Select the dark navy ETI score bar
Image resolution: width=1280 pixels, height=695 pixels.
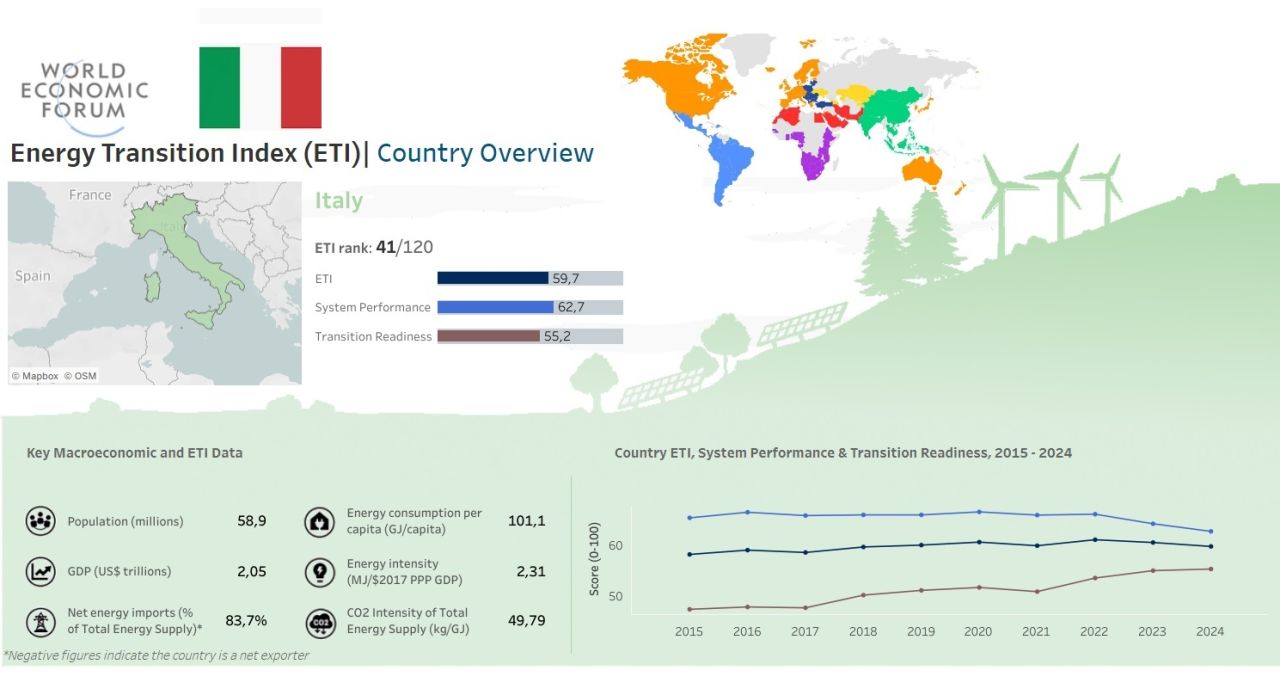click(493, 278)
